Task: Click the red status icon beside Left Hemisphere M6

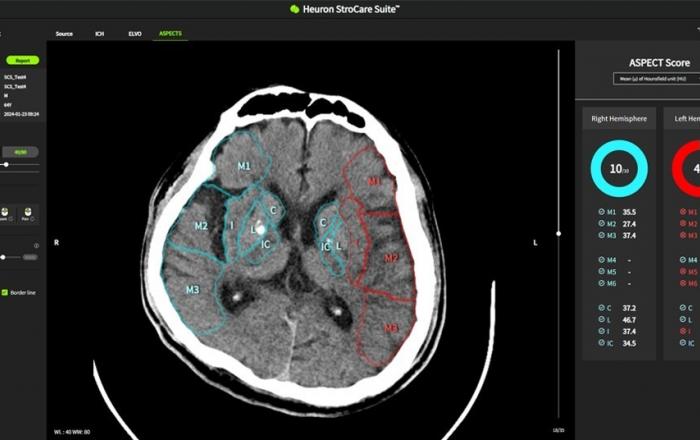Action: (683, 283)
